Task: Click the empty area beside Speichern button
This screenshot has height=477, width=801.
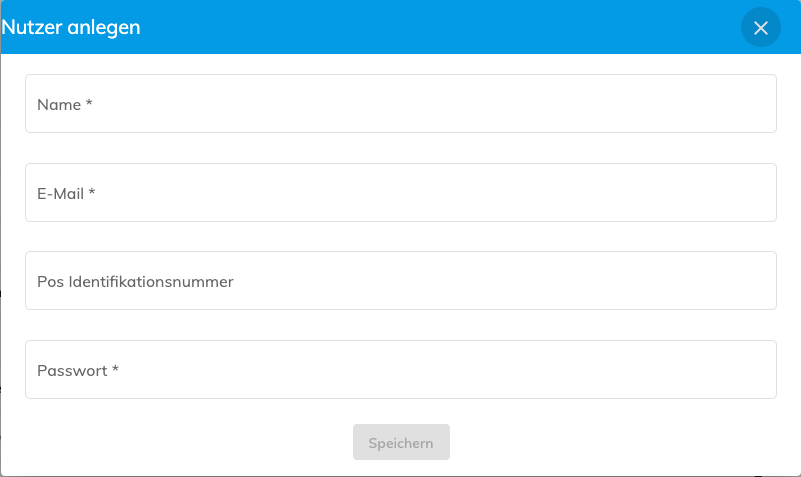Action: pos(600,442)
